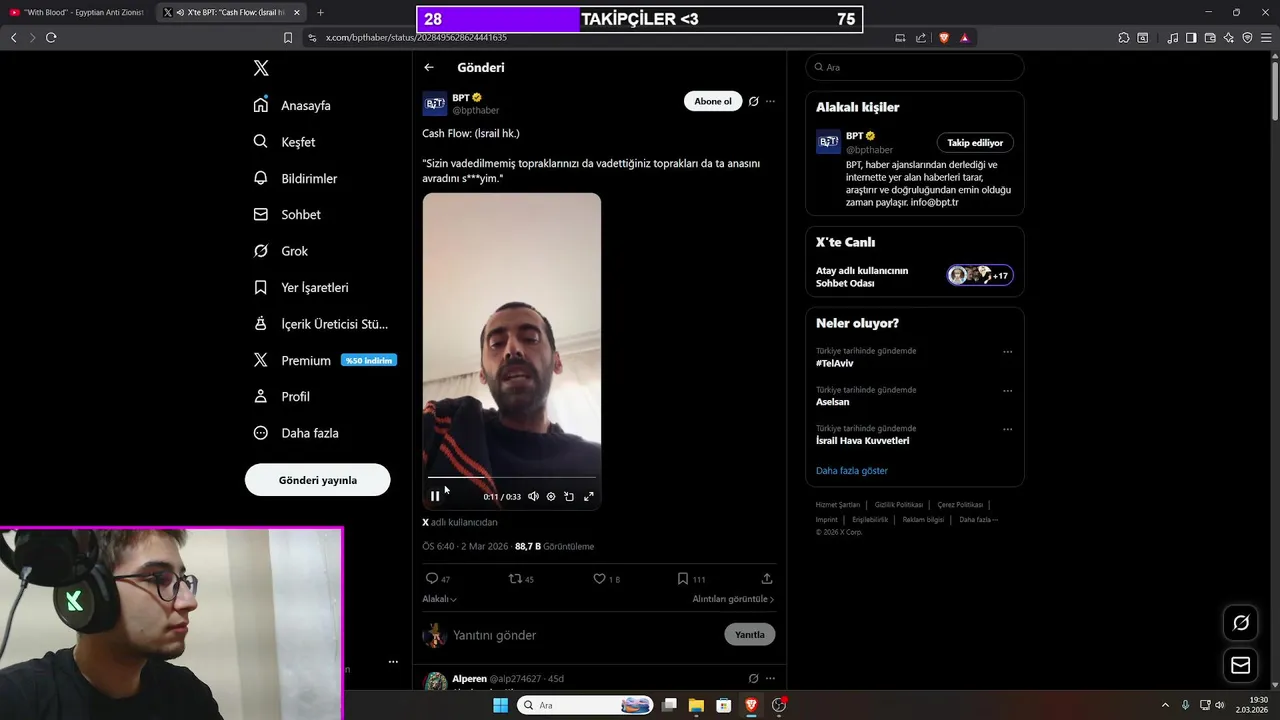The width and height of the screenshot is (1280, 720).
Task: Go back with Gönderi arrow
Action: click(x=429, y=67)
